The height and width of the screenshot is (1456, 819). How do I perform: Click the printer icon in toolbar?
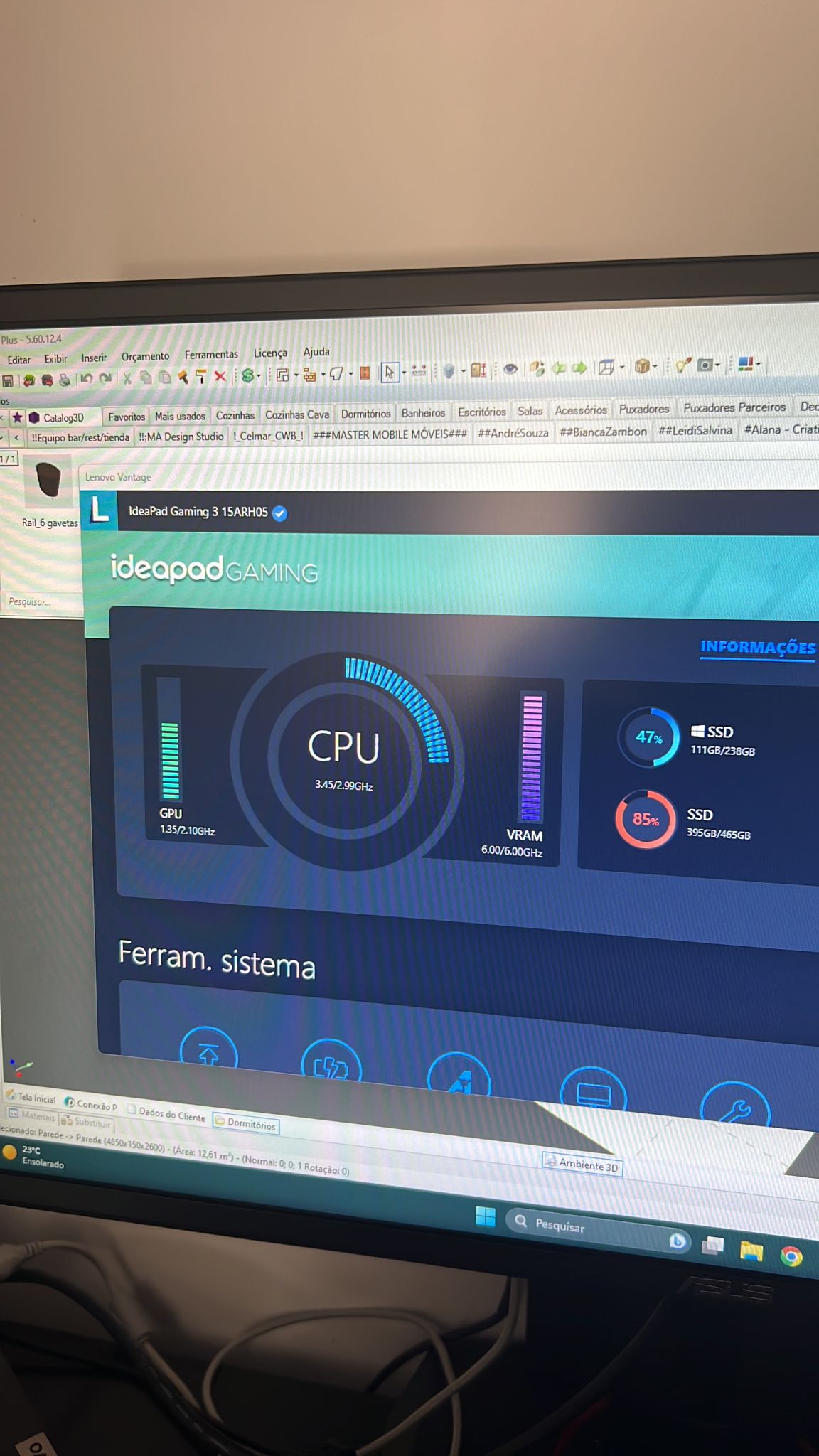[x=65, y=380]
